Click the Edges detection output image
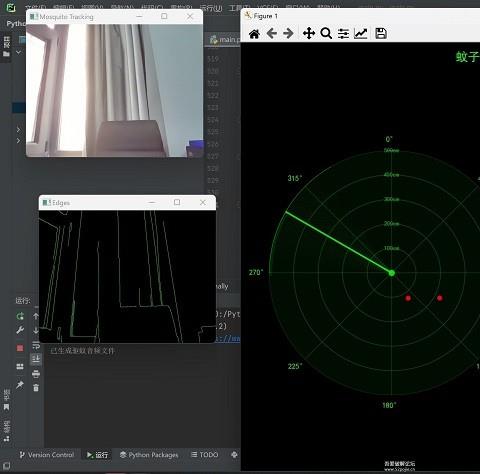The image size is (480, 474). pyautogui.click(x=127, y=276)
